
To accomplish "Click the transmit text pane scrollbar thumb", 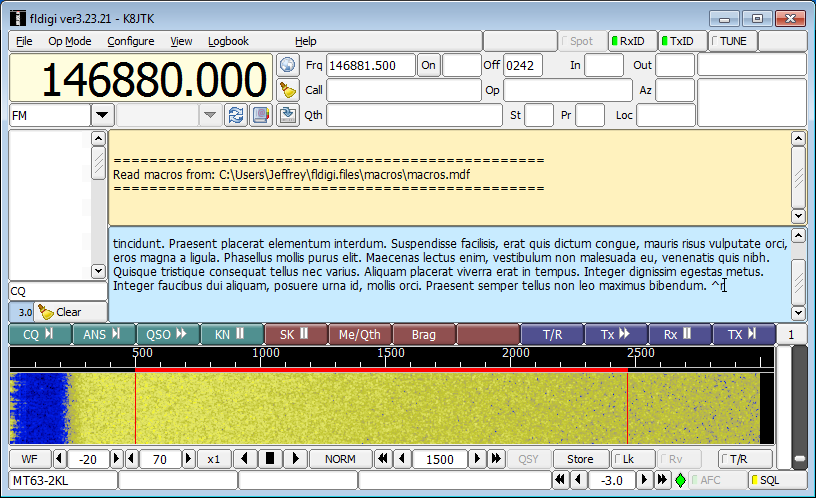I will coord(798,282).
